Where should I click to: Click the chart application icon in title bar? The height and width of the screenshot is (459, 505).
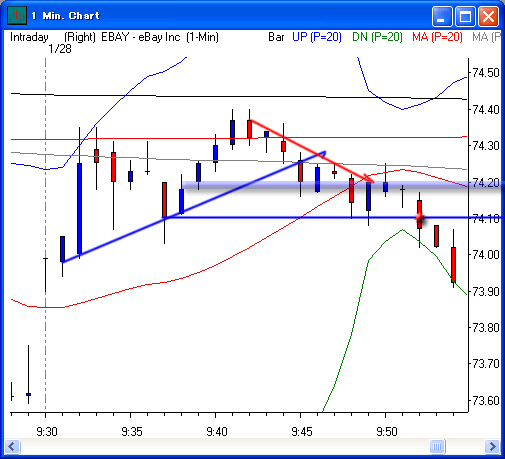point(17,15)
